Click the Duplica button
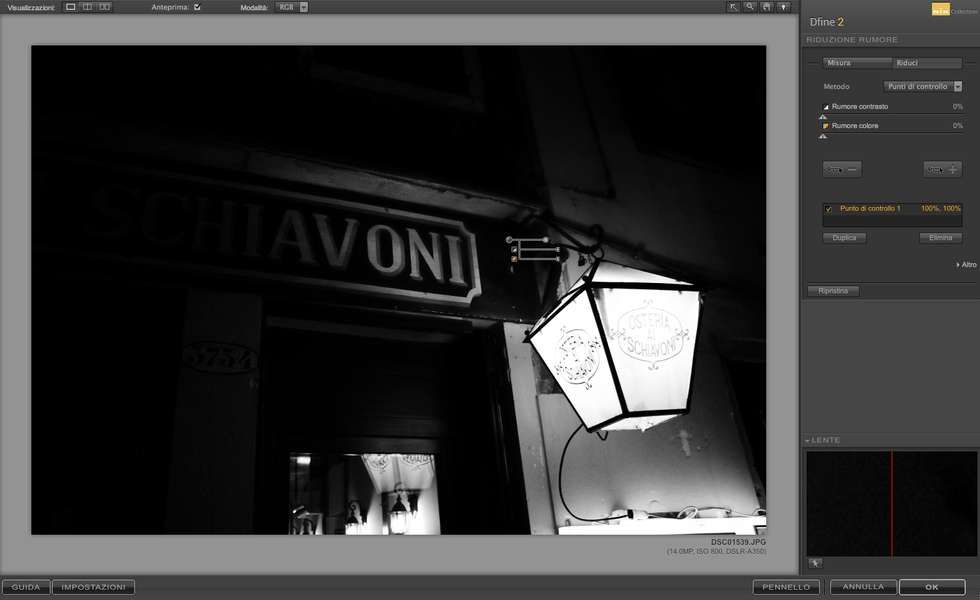This screenshot has width=980, height=600. (x=844, y=238)
